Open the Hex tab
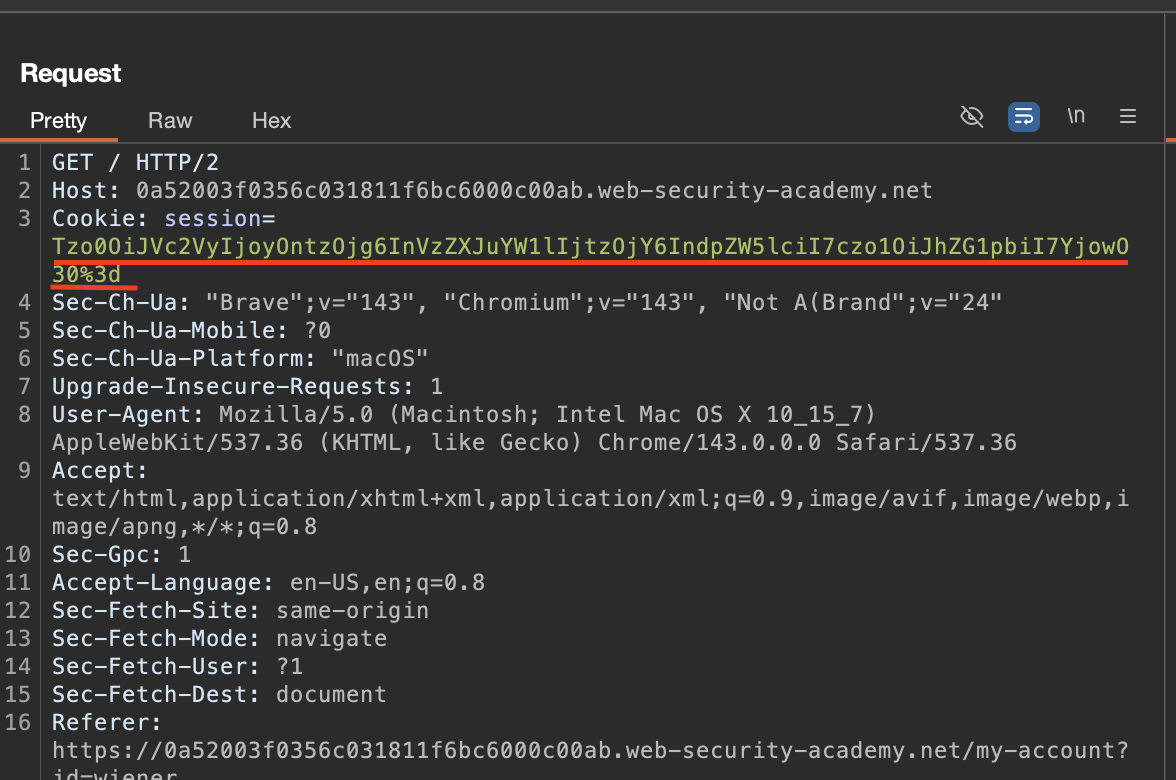The width and height of the screenshot is (1176, 780). 271,121
